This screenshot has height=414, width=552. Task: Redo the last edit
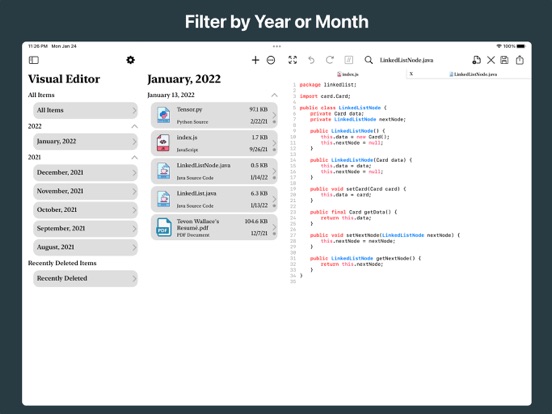330,60
